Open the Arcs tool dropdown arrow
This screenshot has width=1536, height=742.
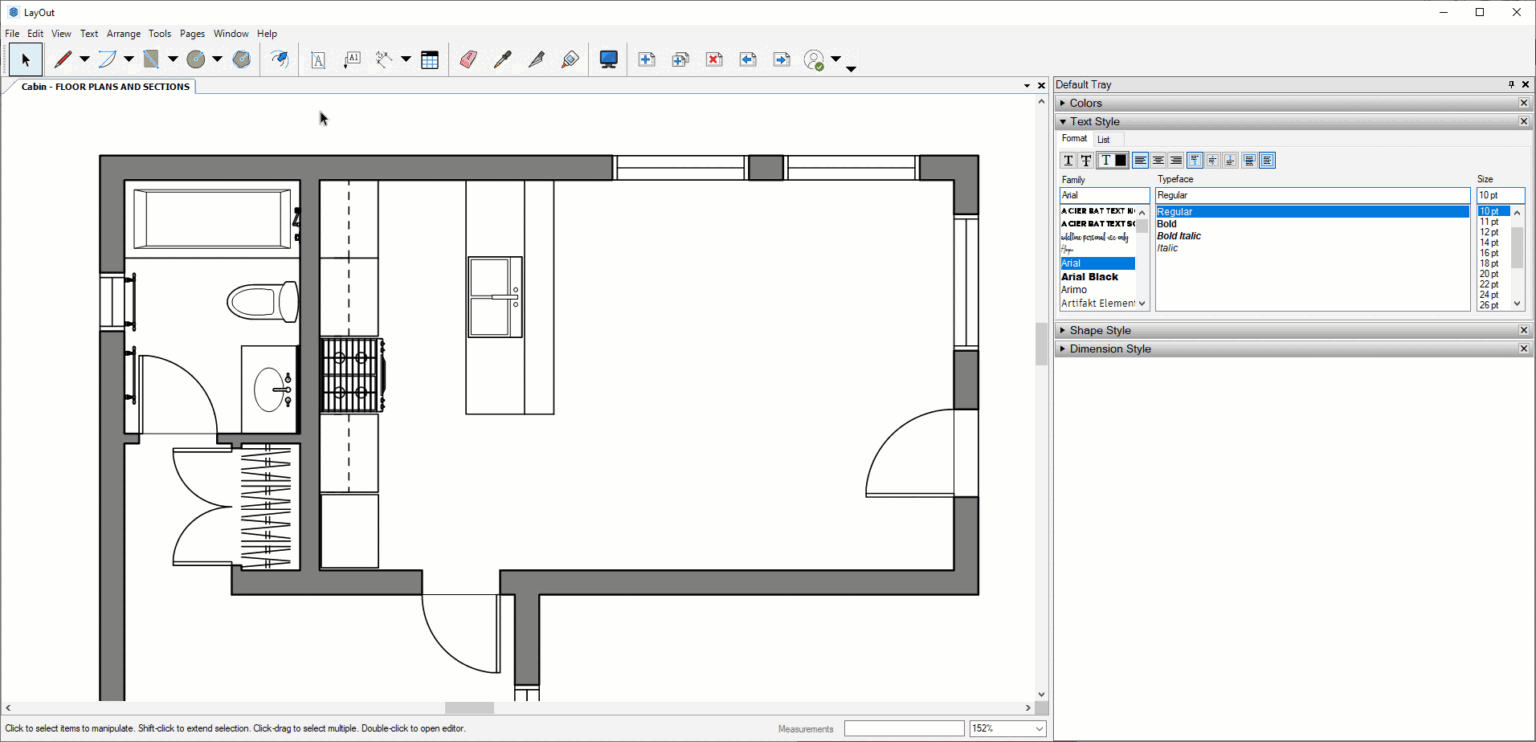click(128, 59)
